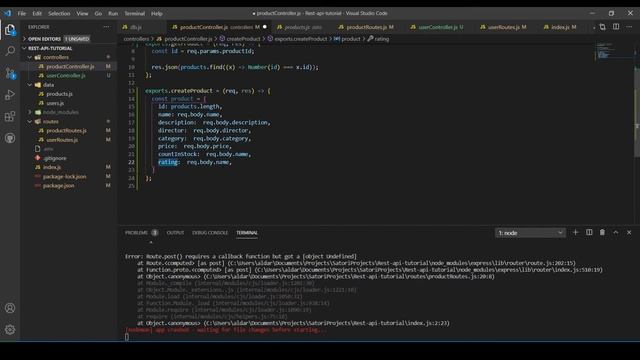The height and width of the screenshot is (360, 640).
Task: Open the PROBLEMS panel tab
Action: (x=136, y=233)
